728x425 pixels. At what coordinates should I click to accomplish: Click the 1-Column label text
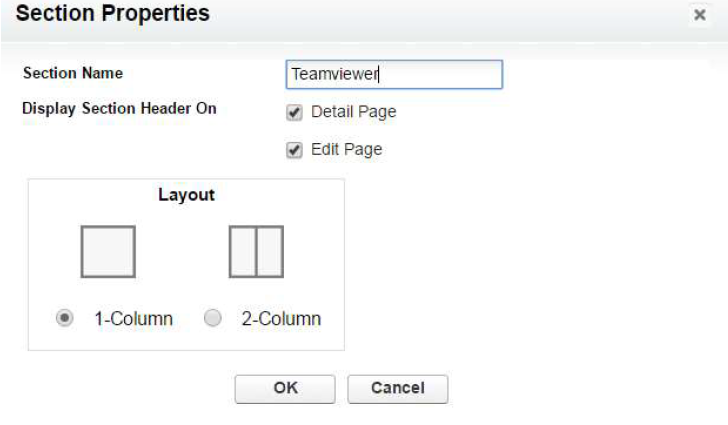coord(134,319)
